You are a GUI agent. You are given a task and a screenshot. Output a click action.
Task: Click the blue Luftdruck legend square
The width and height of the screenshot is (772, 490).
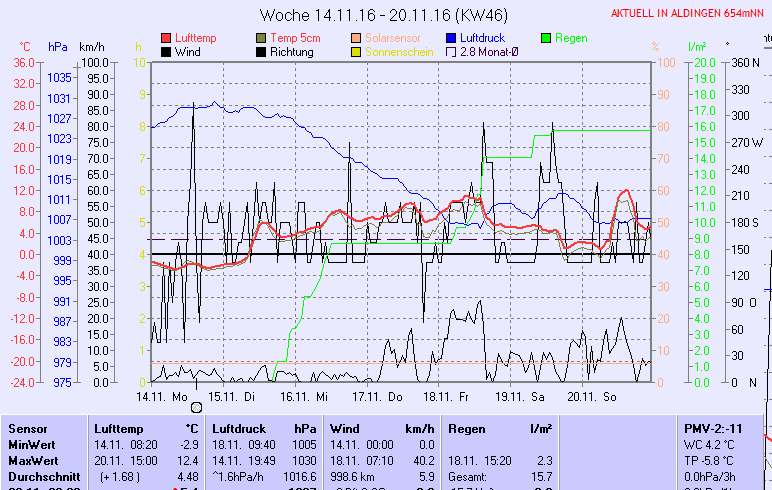coord(451,38)
